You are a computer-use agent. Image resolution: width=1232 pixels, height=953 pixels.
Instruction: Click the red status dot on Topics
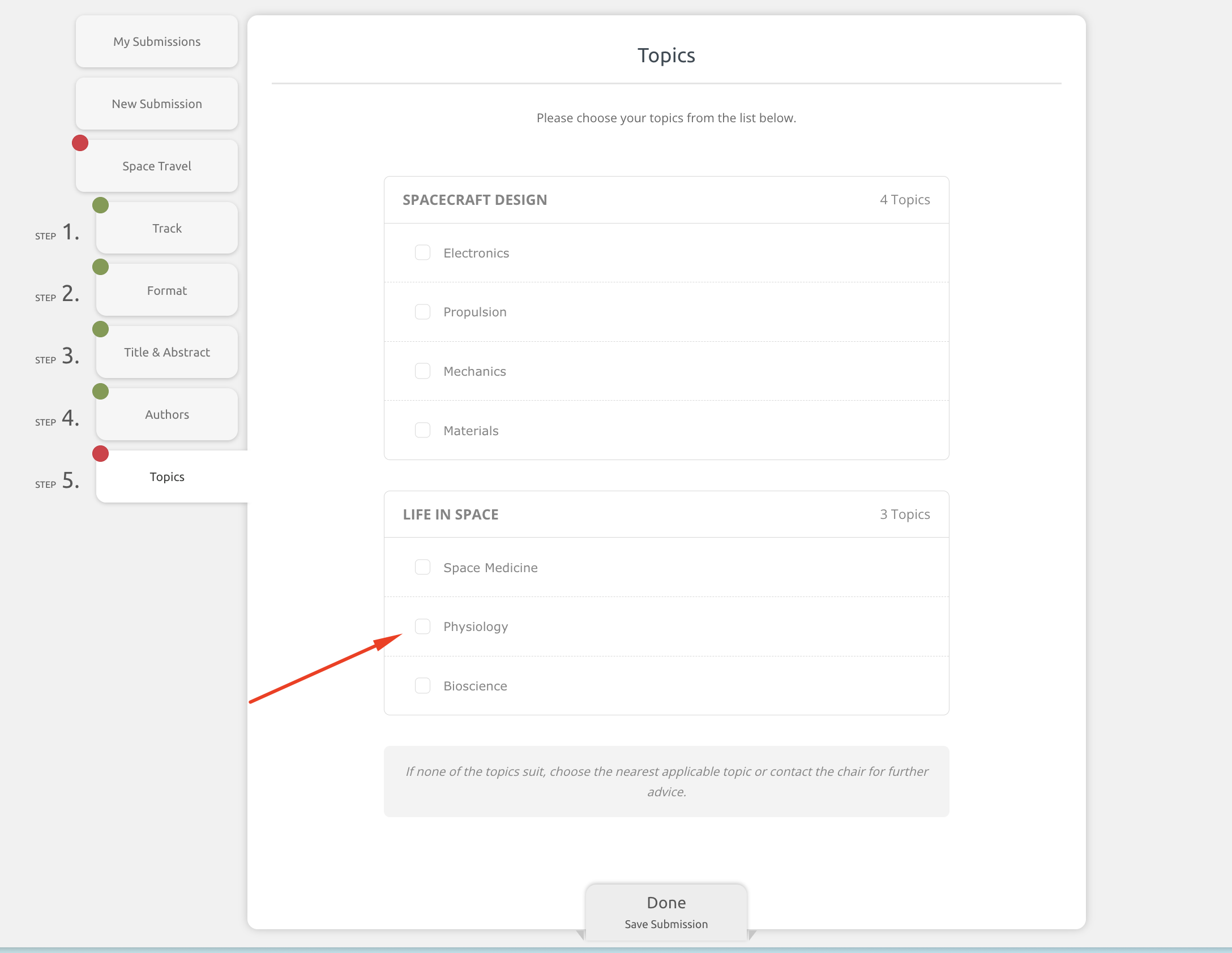(x=100, y=453)
